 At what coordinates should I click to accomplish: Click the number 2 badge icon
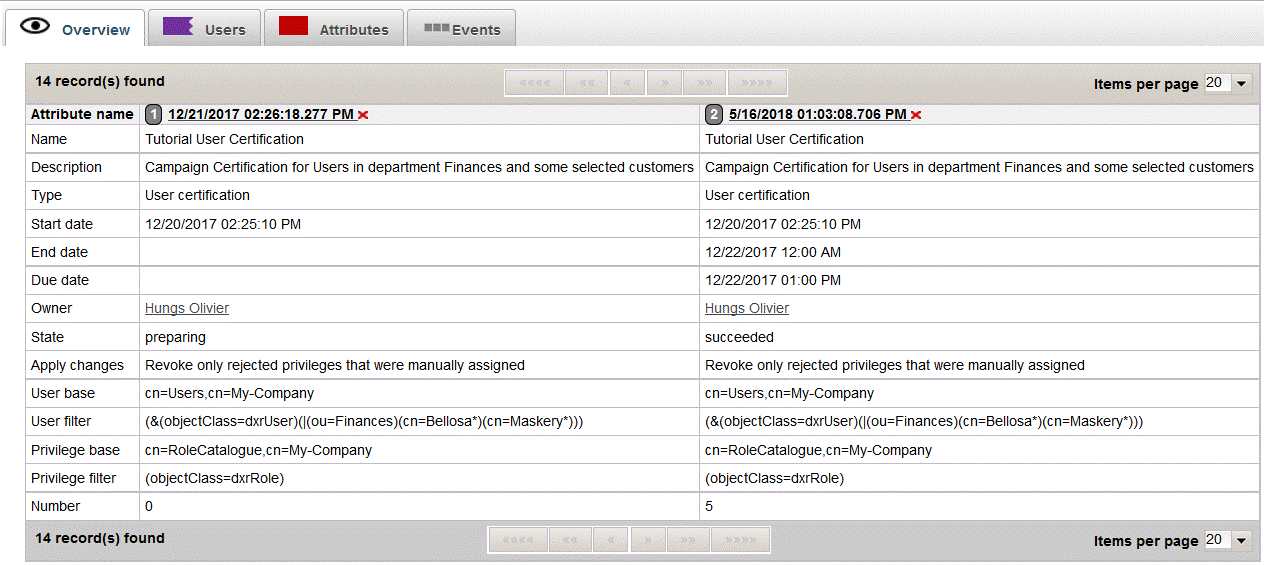tap(714, 114)
